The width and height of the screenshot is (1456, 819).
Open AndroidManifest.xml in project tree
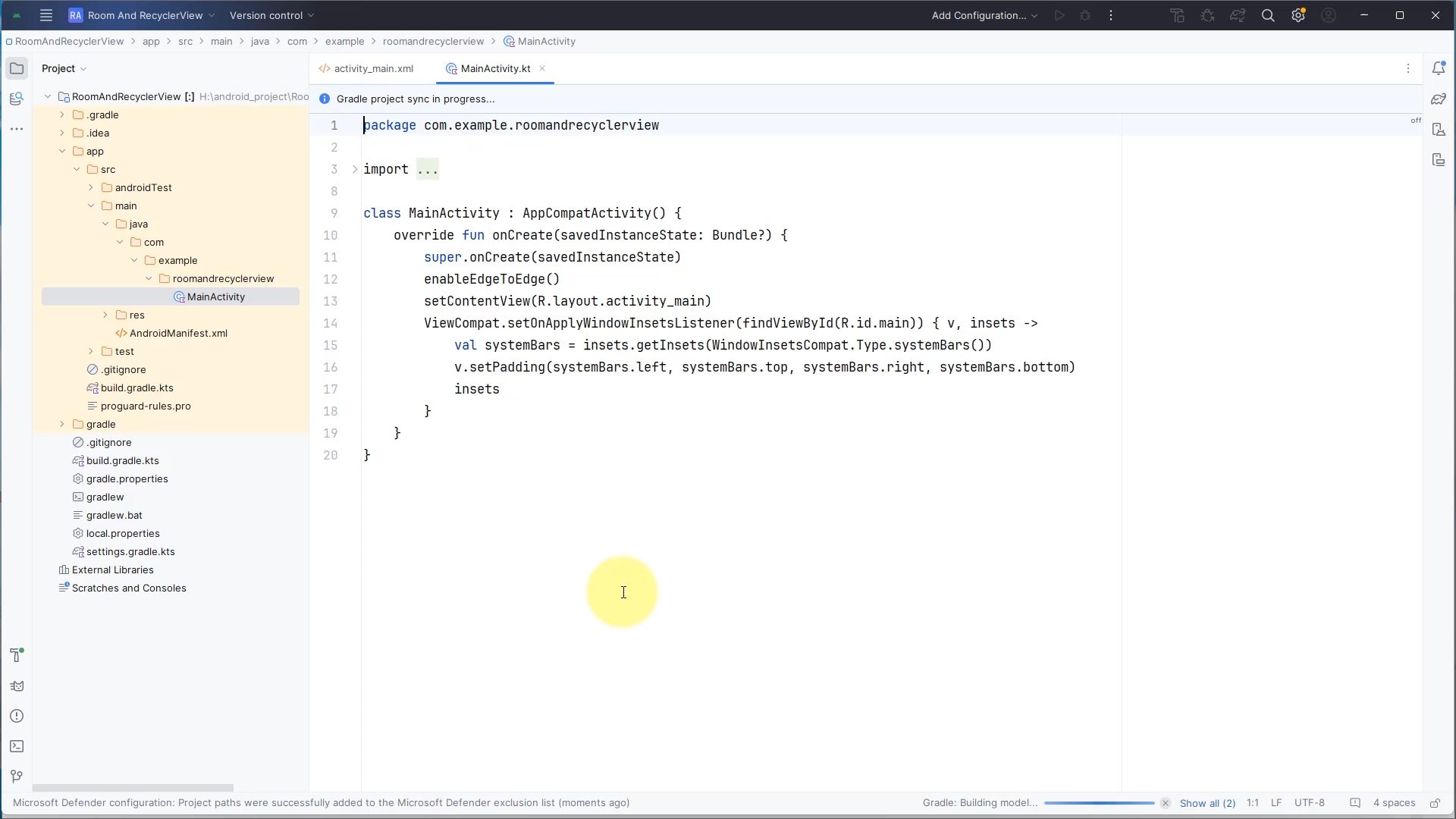[178, 334]
